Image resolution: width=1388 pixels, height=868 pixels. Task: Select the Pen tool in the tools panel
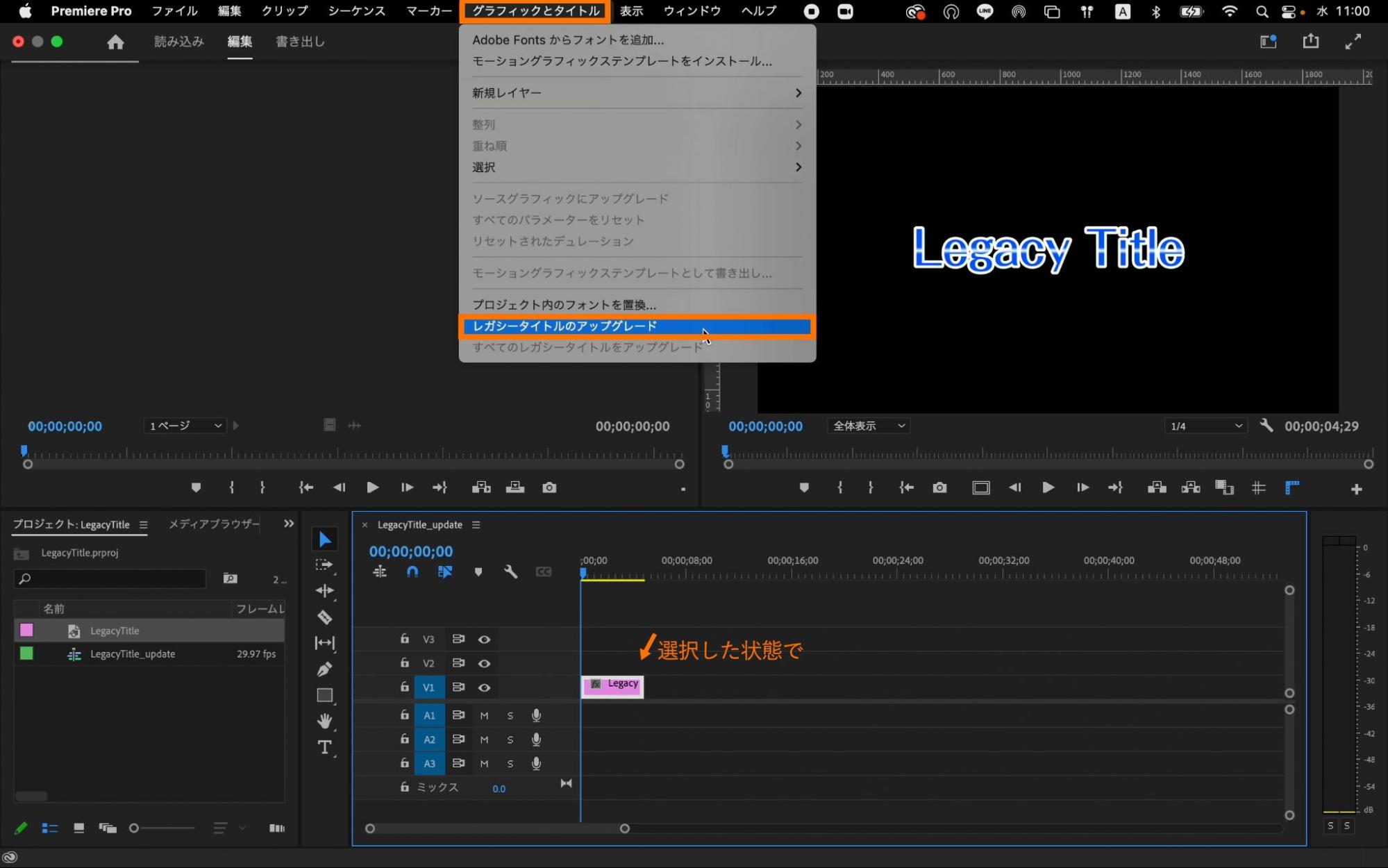pos(324,669)
